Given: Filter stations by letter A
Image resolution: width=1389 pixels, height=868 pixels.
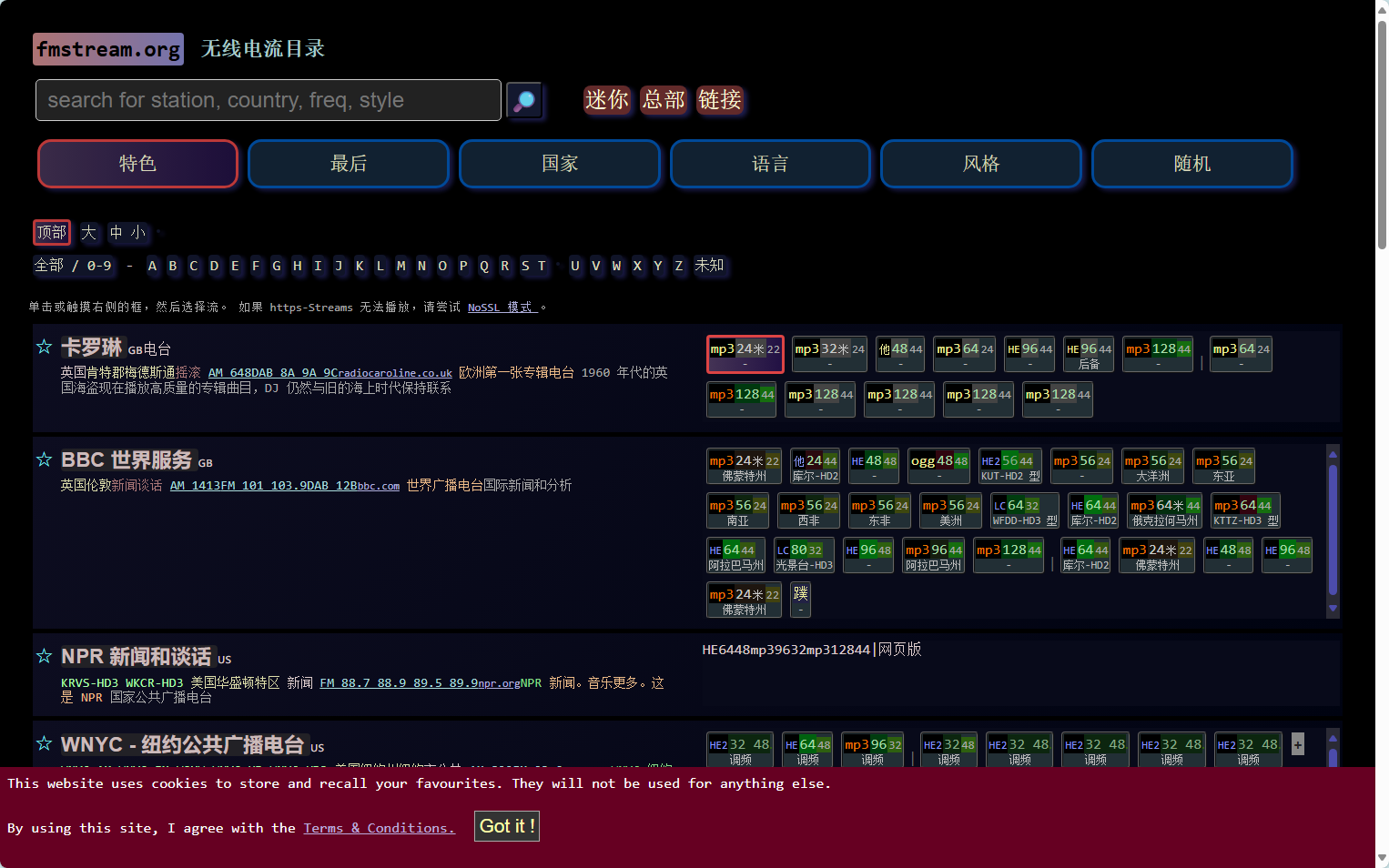Looking at the screenshot, I should [x=152, y=266].
